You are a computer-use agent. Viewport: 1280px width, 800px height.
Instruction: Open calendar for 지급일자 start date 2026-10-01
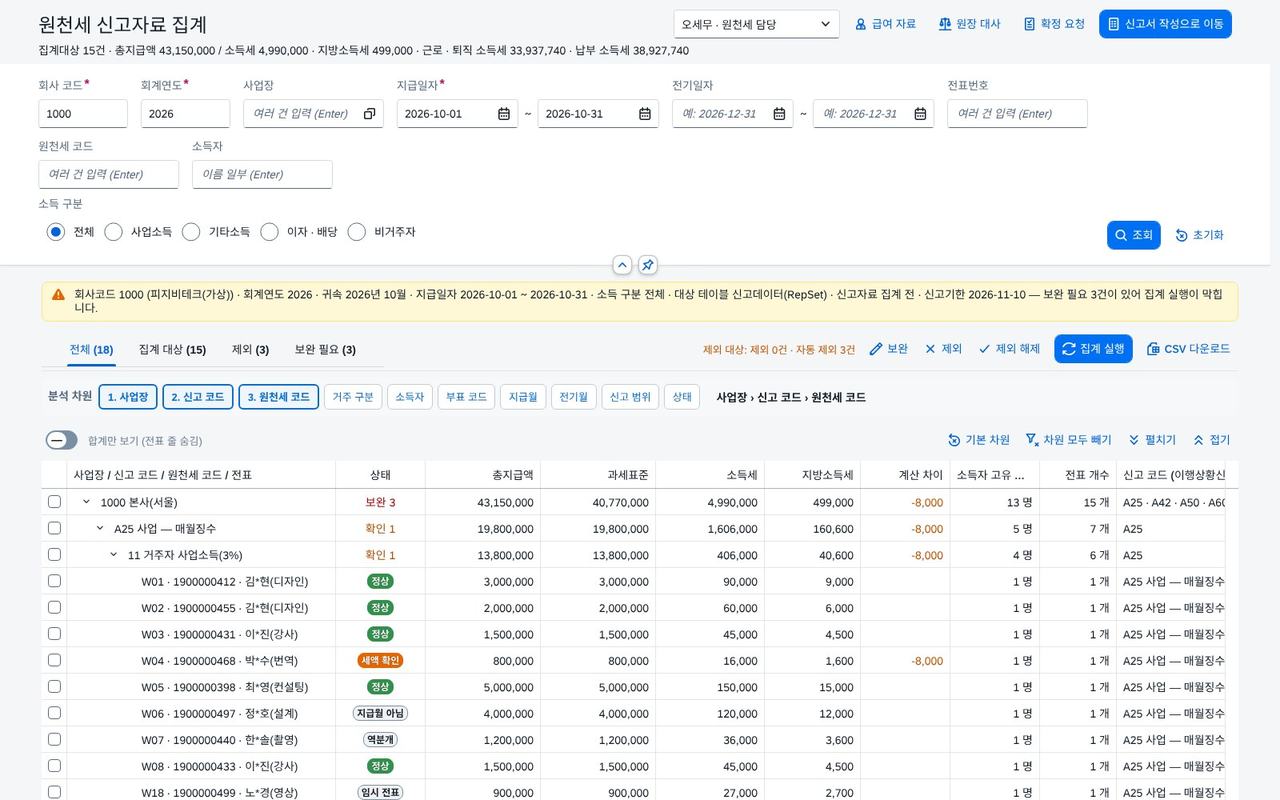tap(504, 114)
